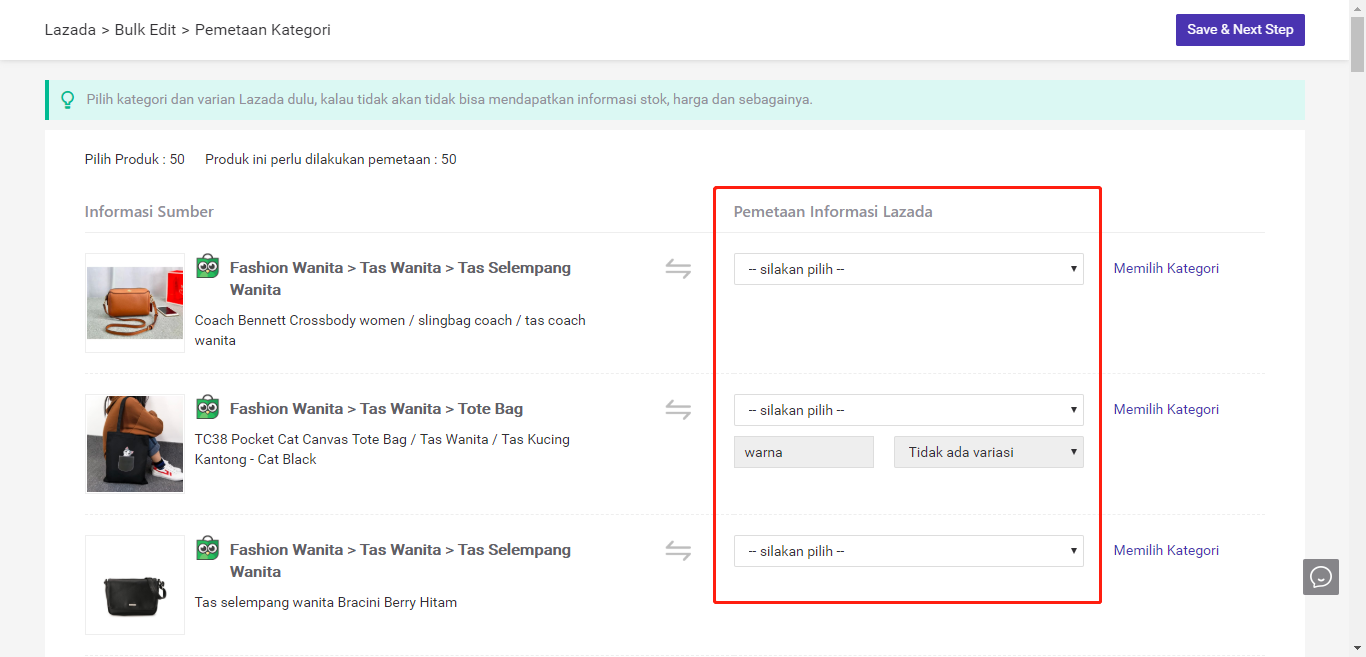Click the Save & Next Step button
The image size is (1366, 657).
click(1240, 29)
